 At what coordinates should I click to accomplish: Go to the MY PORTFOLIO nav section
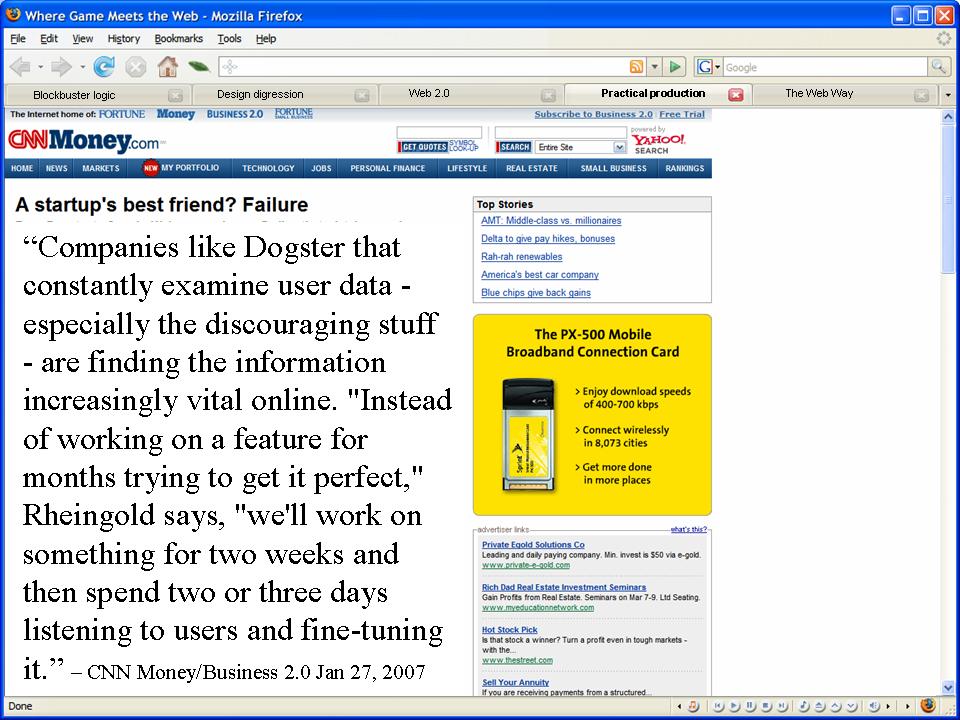(x=181, y=168)
